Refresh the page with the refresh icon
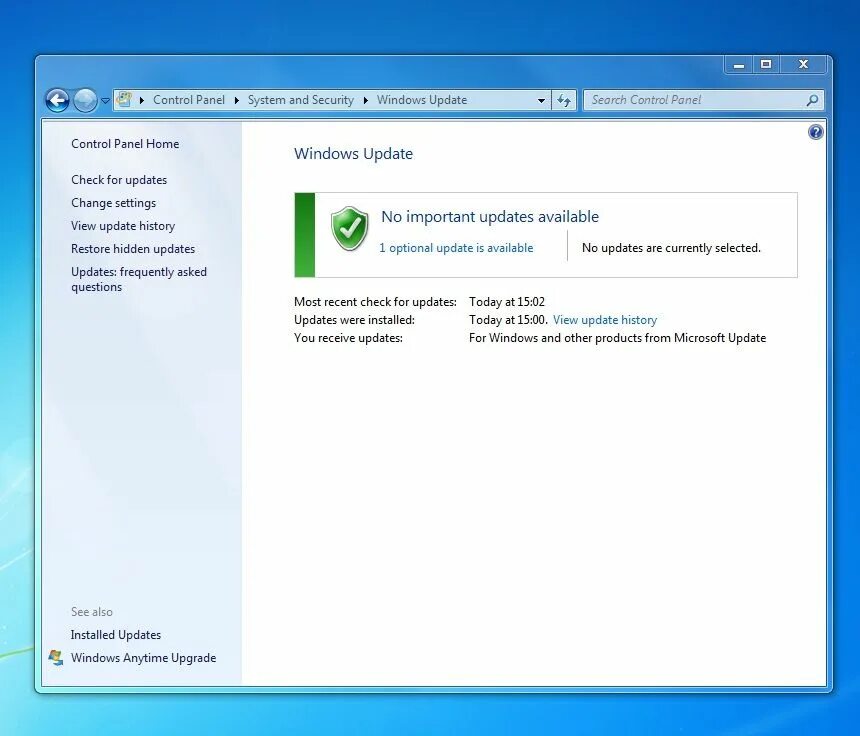The width and height of the screenshot is (860, 736). pyautogui.click(x=564, y=100)
